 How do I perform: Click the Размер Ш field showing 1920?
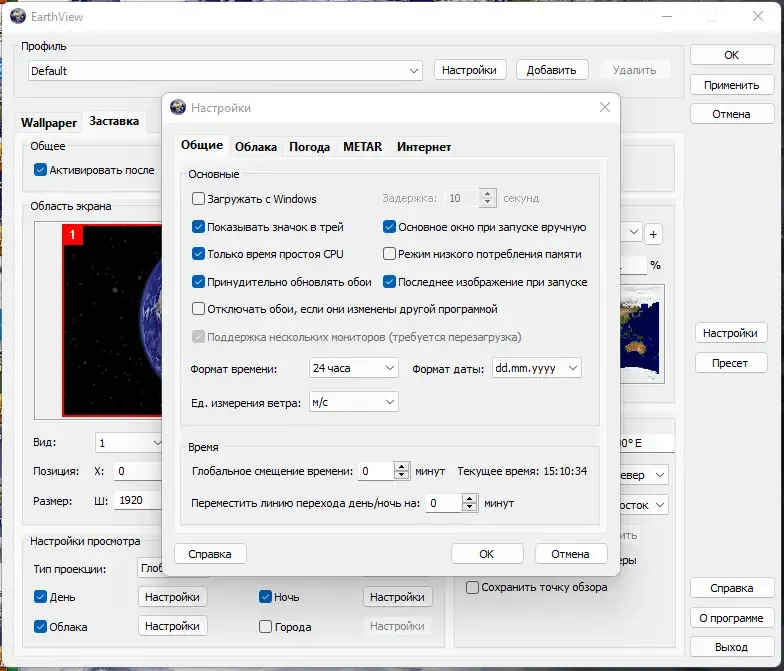click(x=138, y=500)
